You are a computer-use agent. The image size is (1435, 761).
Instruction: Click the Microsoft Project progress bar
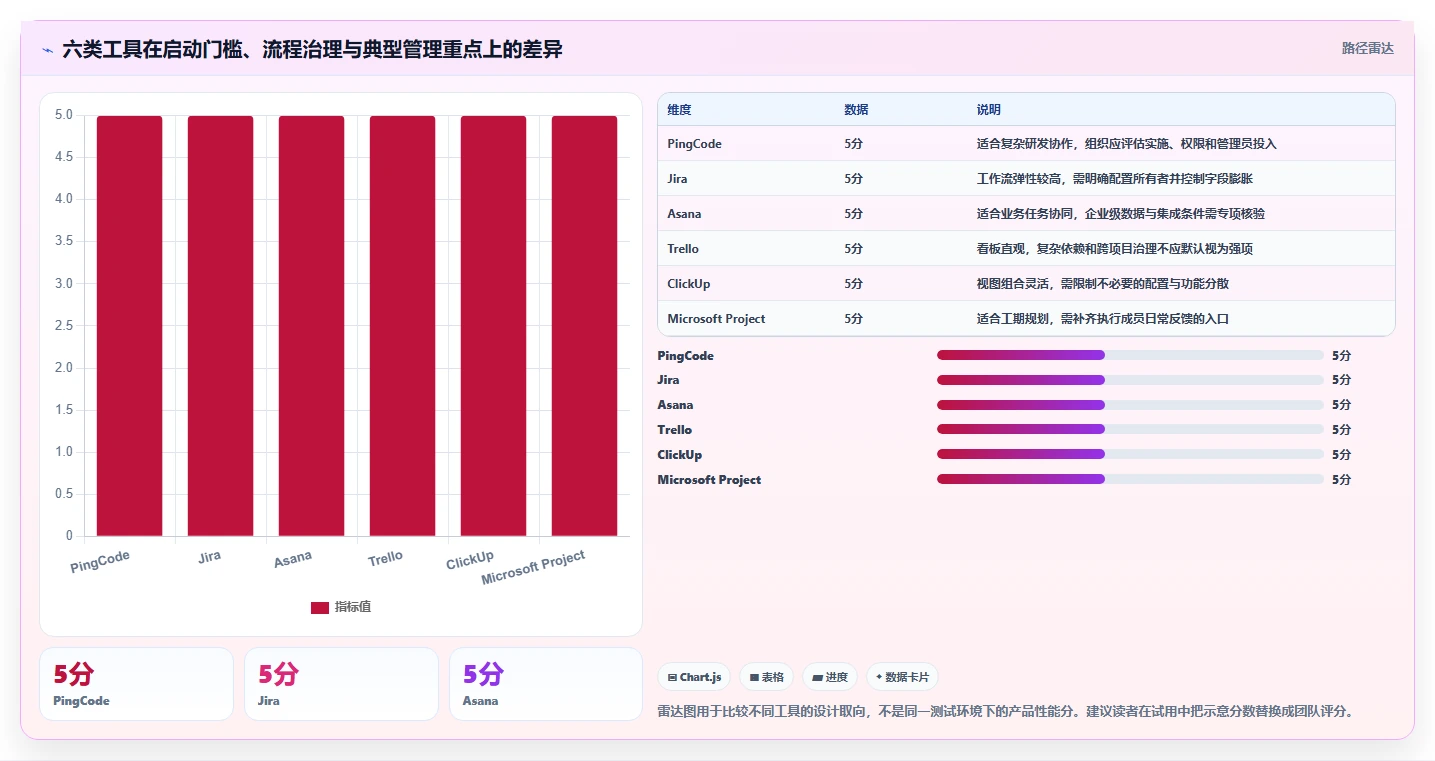[x=1130, y=479]
